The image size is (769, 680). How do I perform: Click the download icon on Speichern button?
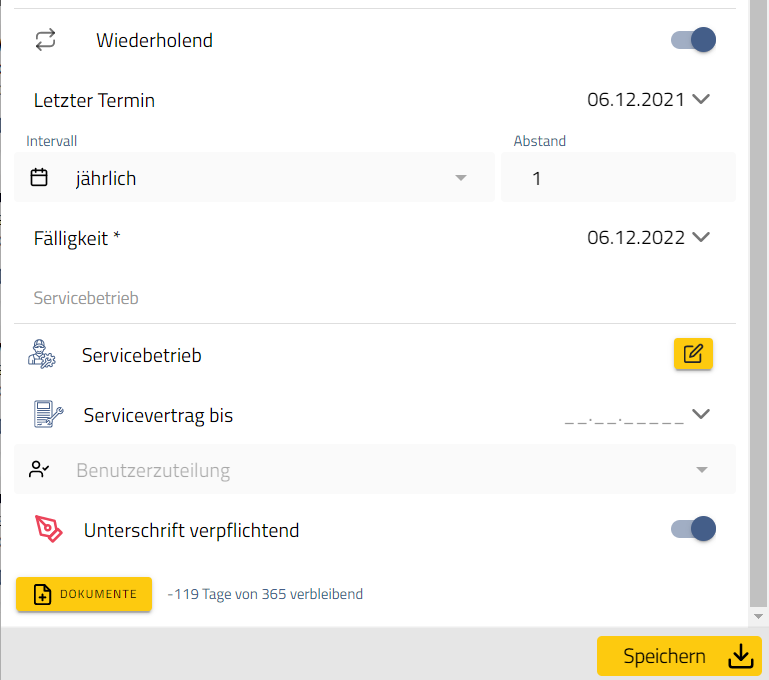(x=740, y=656)
